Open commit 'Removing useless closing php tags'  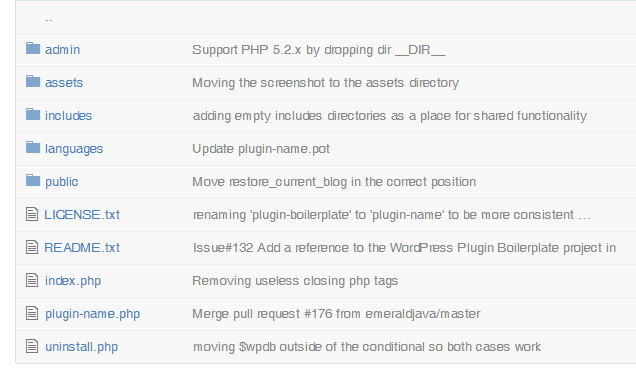click(295, 281)
